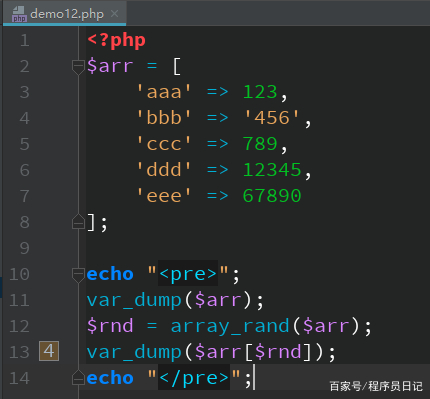
Task: Click the 'eee' array key
Action: [x=164, y=196]
